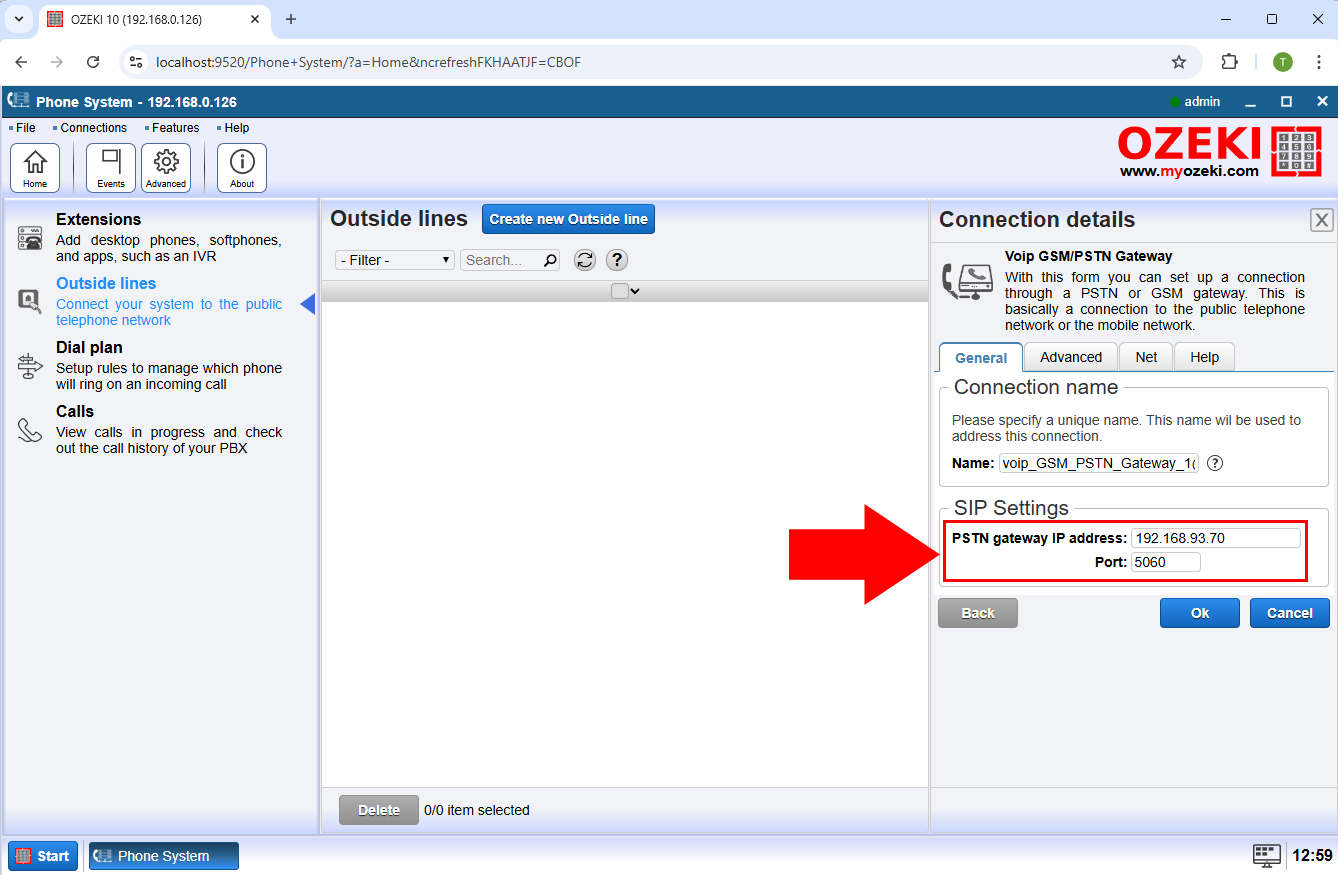Click the search magnifier icon
The height and width of the screenshot is (875, 1338).
550,260
